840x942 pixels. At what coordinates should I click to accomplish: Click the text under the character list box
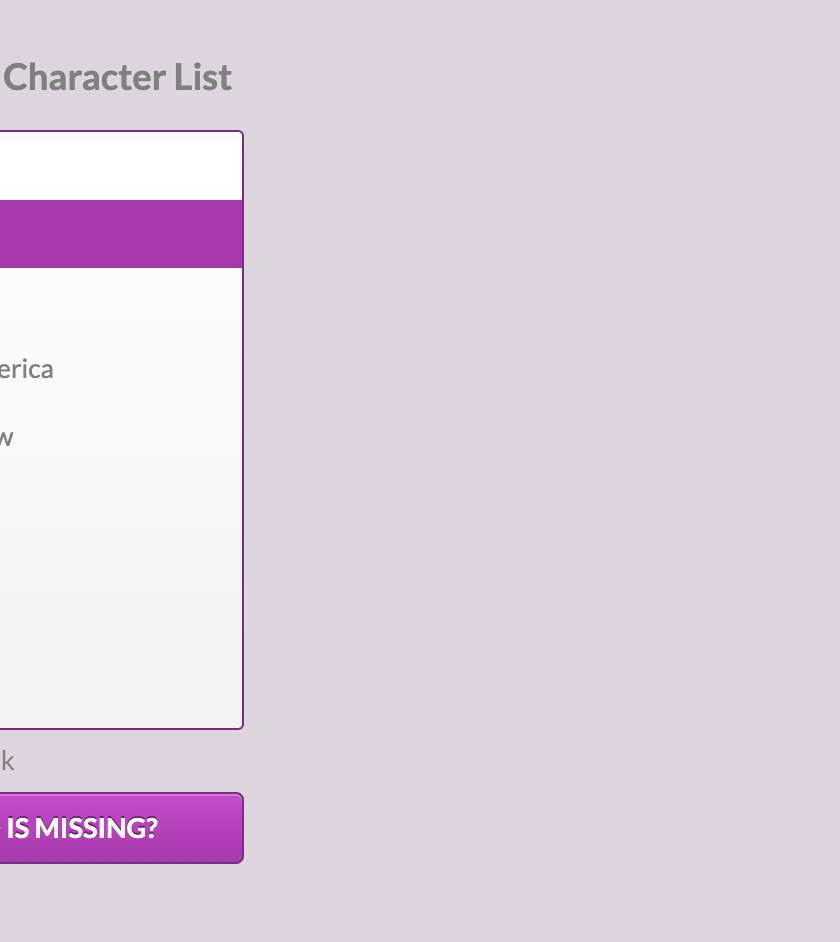click(x=7, y=761)
